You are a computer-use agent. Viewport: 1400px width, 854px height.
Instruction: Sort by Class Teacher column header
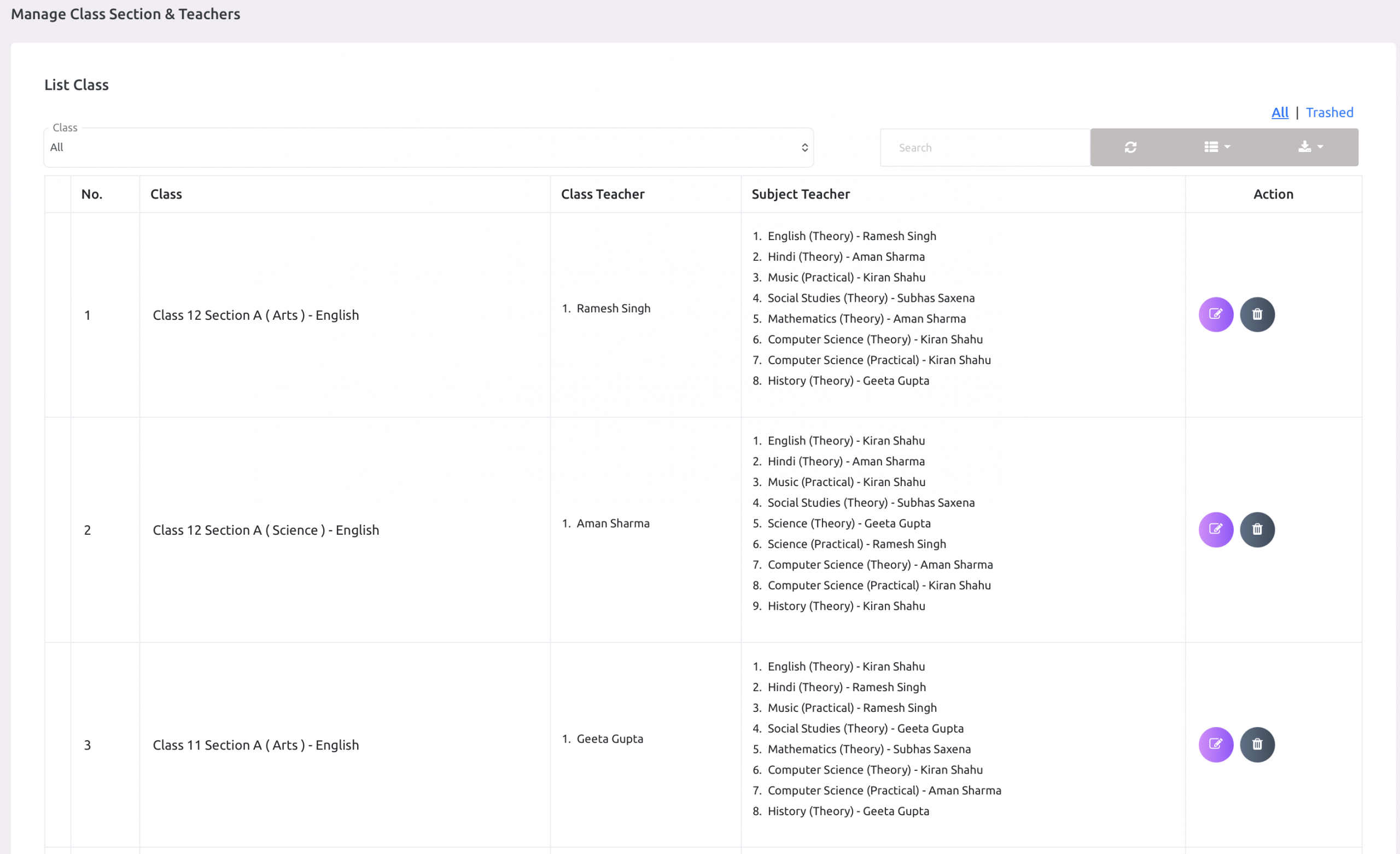tap(602, 194)
